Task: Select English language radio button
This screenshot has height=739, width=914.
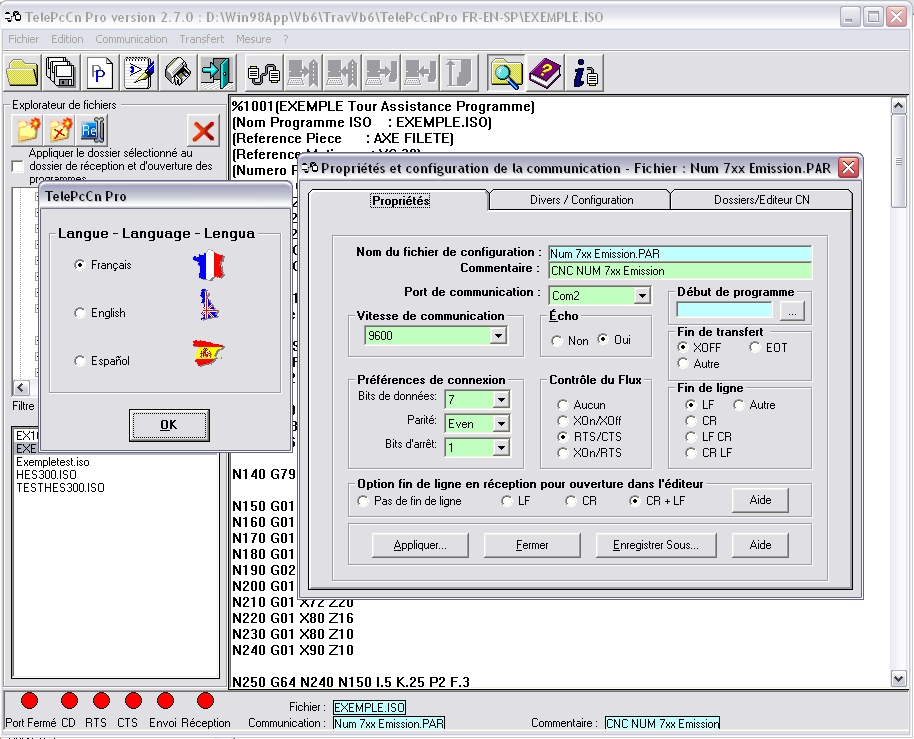Action: coord(80,313)
